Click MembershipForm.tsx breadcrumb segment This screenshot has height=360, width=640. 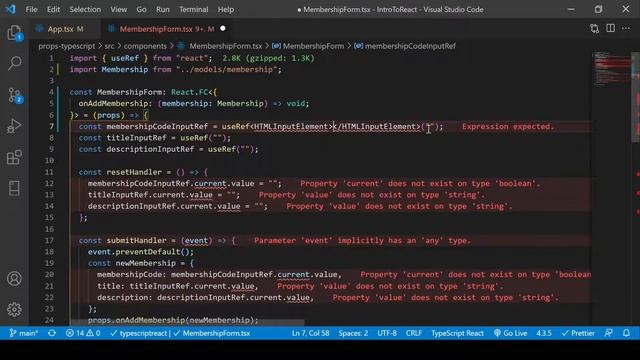225,46
